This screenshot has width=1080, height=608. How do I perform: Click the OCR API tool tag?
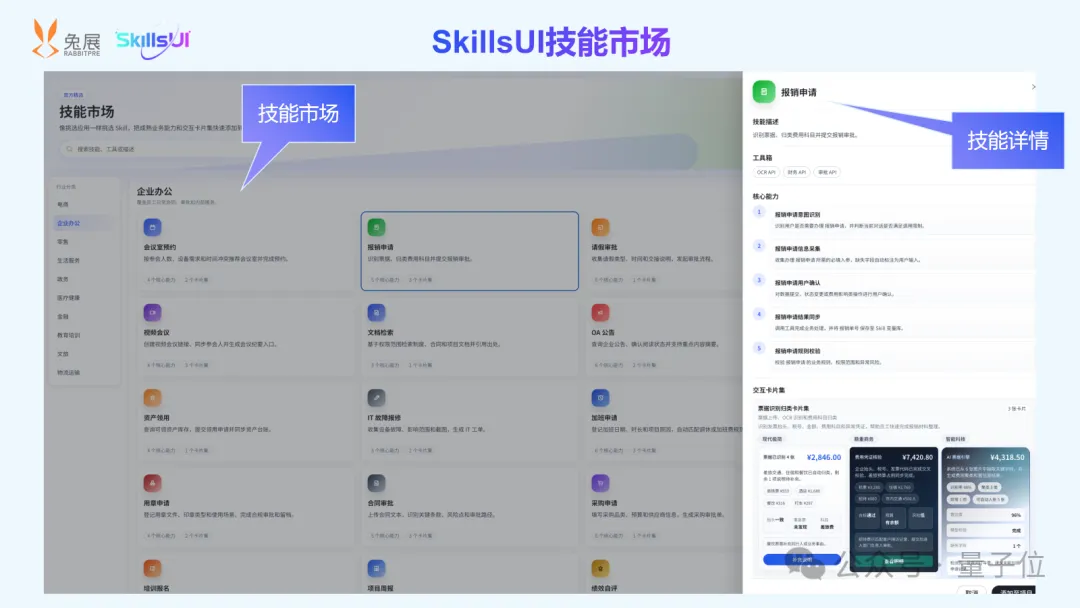point(766,172)
